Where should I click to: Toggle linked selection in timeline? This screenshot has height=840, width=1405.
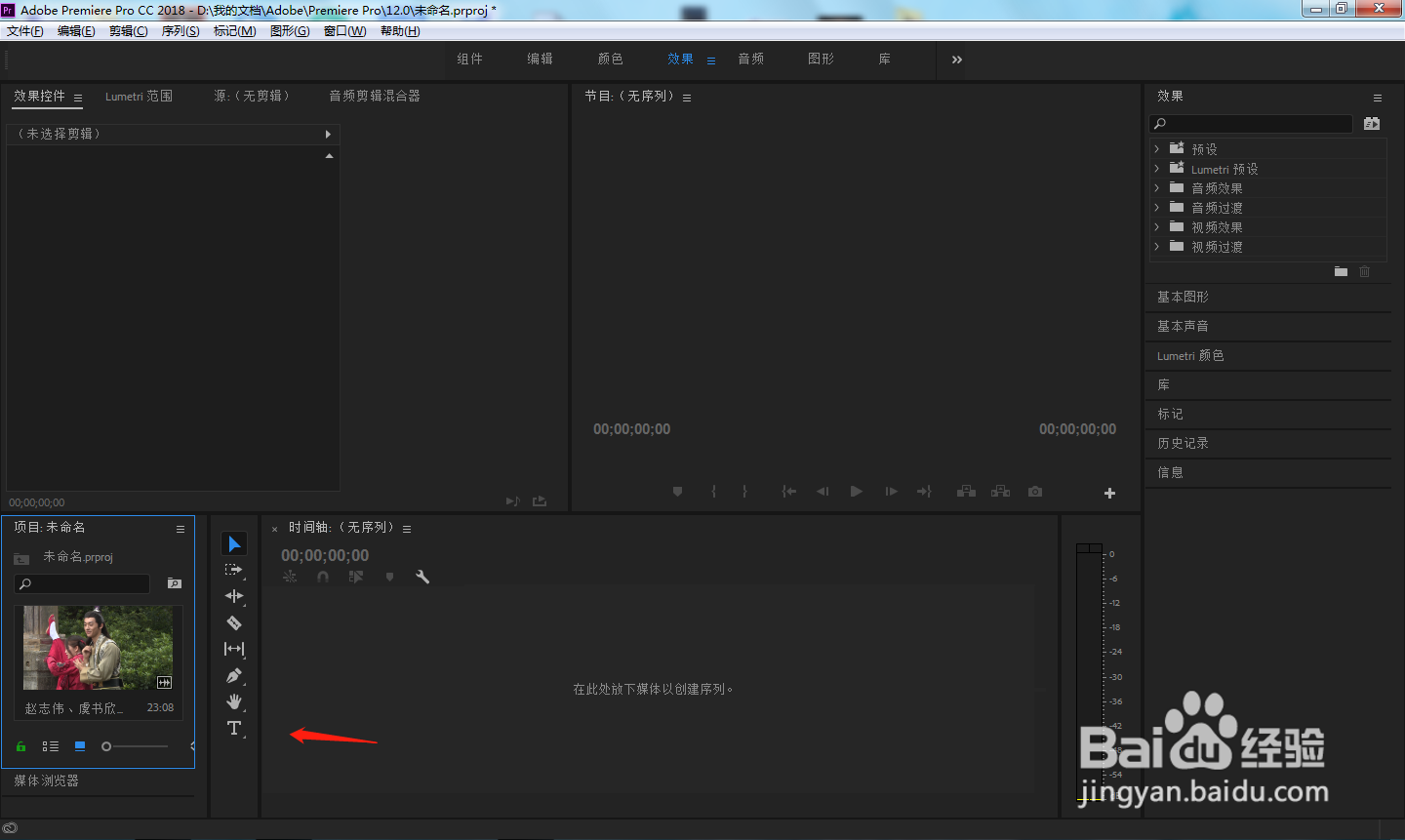pyautogui.click(x=356, y=577)
